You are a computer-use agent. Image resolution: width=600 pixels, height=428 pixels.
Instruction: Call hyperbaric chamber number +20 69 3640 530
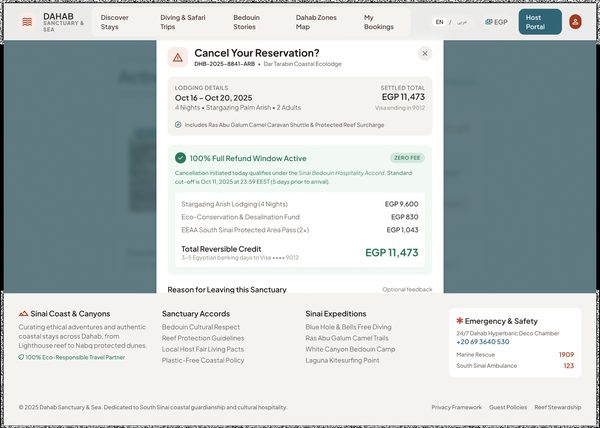[x=483, y=342]
